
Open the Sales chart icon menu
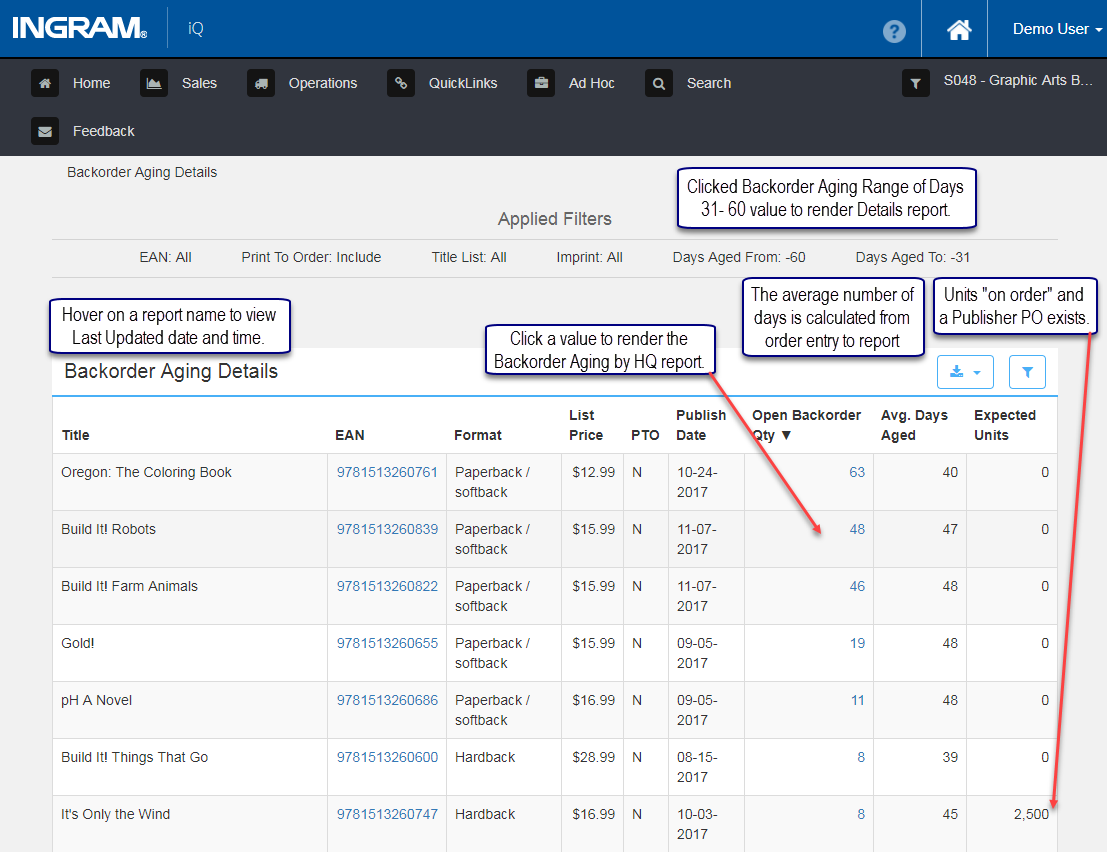click(154, 83)
